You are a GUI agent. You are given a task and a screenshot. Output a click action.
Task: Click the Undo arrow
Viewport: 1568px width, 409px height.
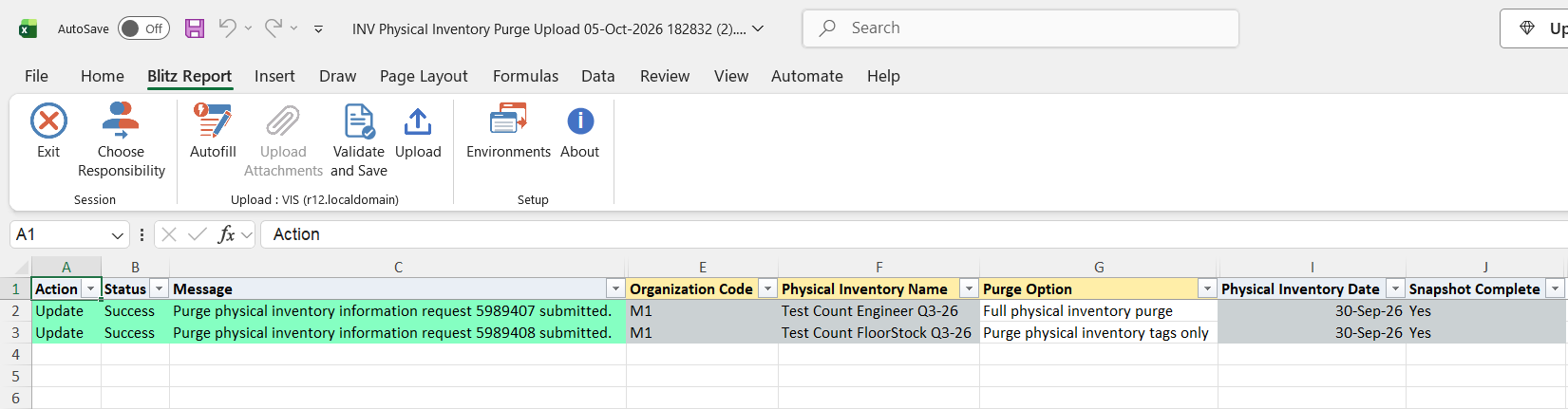tap(226, 28)
